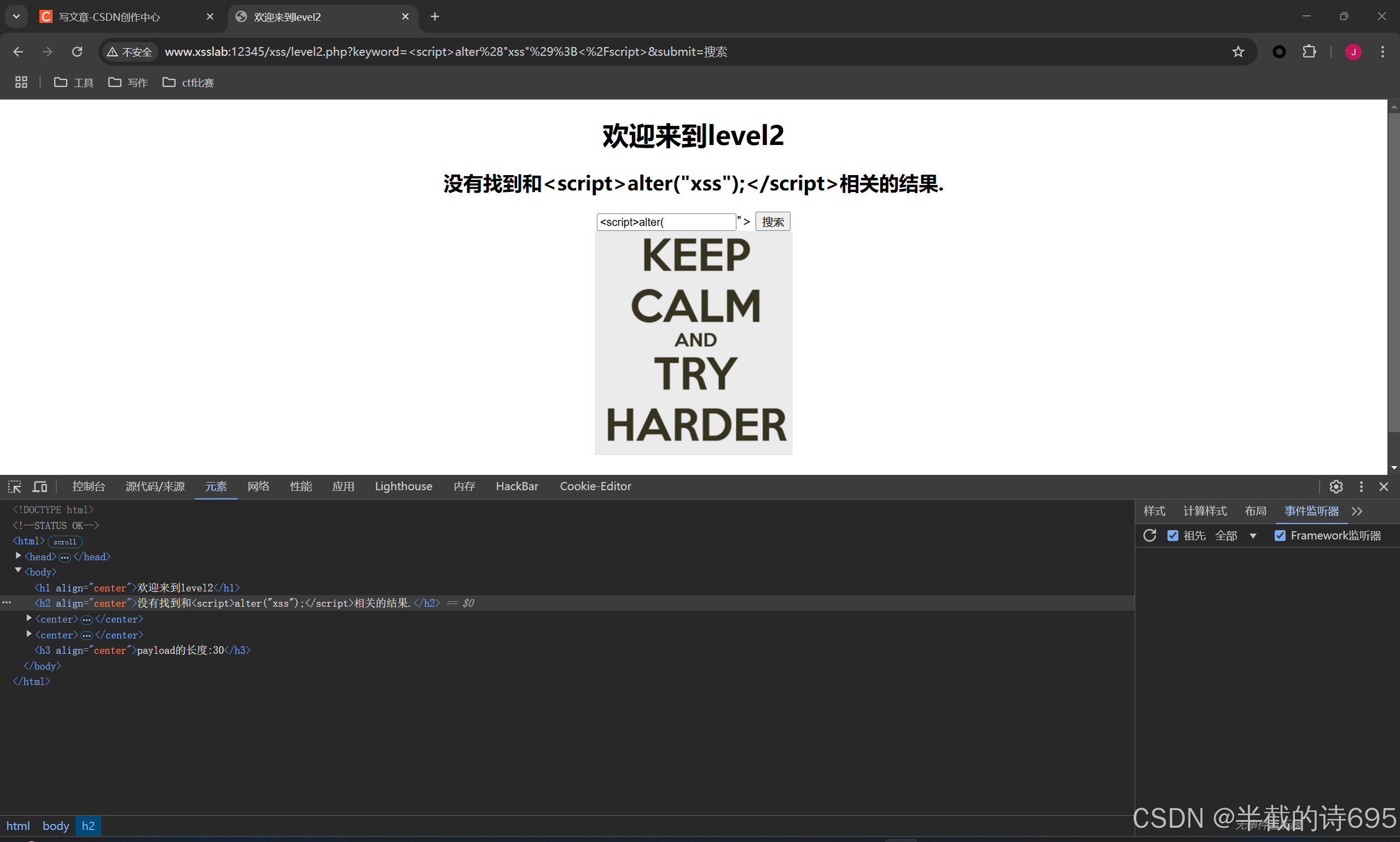1400x842 pixels.
Task: Expand the head element node
Action: coord(18,556)
